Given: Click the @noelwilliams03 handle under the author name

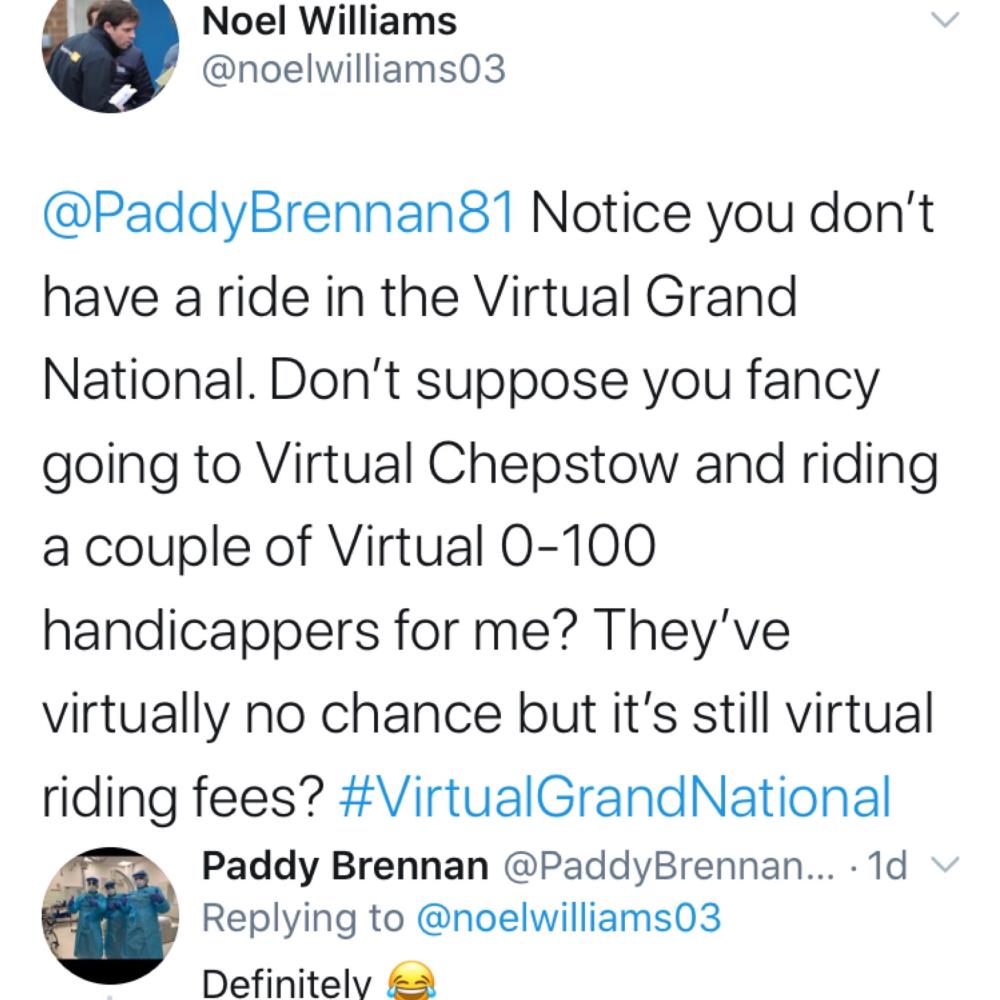Looking at the screenshot, I should tap(354, 69).
